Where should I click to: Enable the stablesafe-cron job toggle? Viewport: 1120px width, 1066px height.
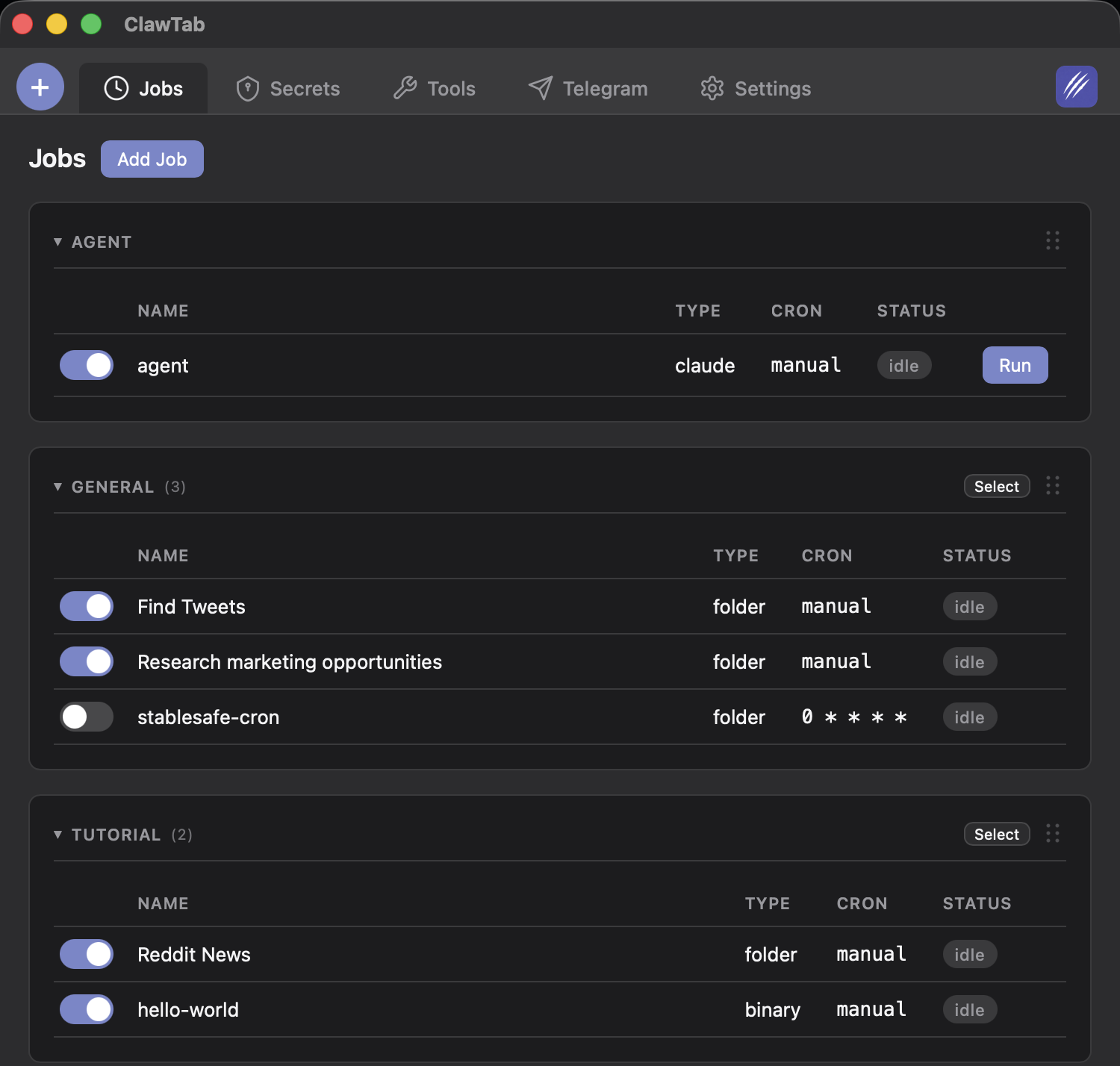click(x=86, y=717)
